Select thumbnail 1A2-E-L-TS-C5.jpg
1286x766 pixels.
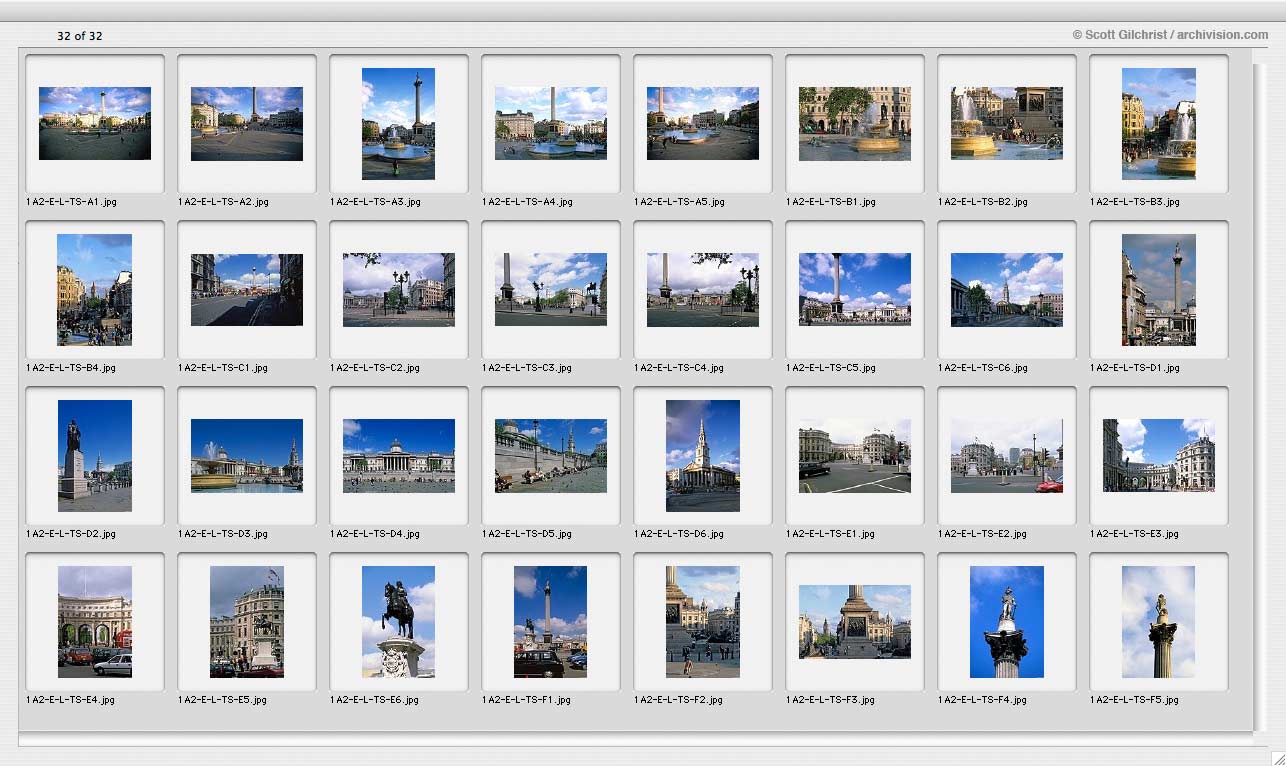pyautogui.click(x=855, y=289)
